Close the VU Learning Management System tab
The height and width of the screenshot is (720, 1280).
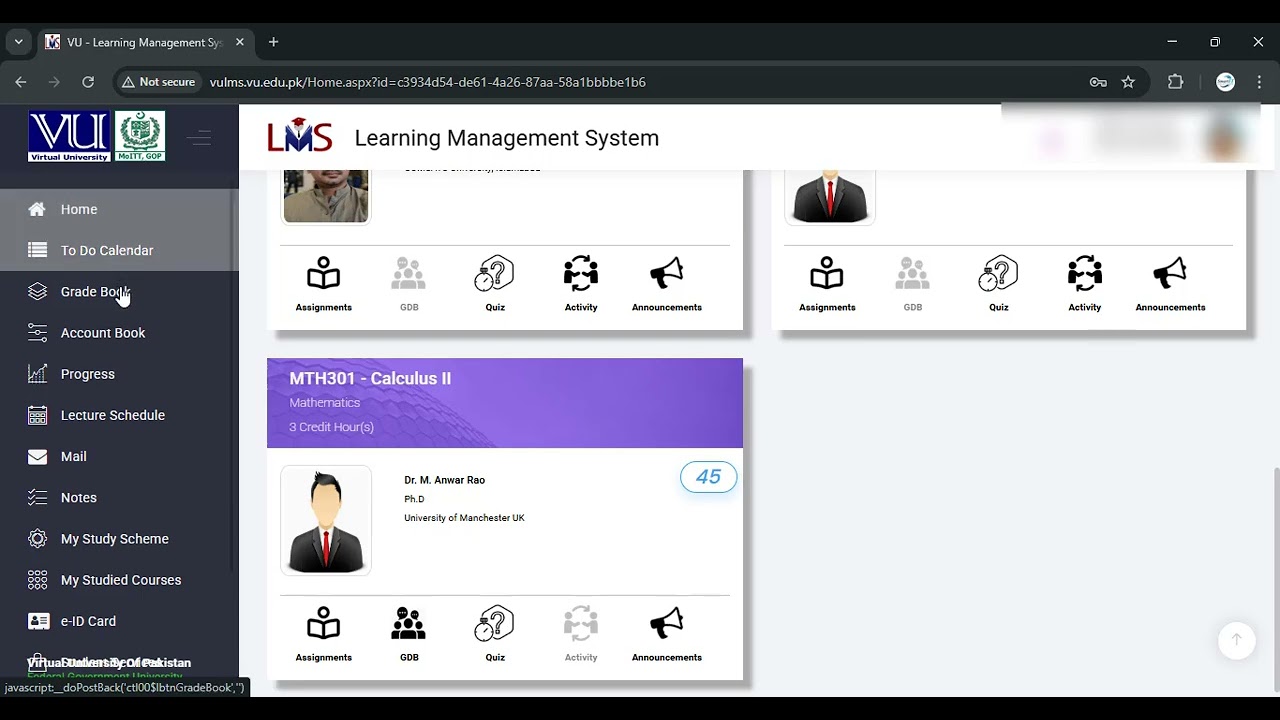click(x=240, y=42)
